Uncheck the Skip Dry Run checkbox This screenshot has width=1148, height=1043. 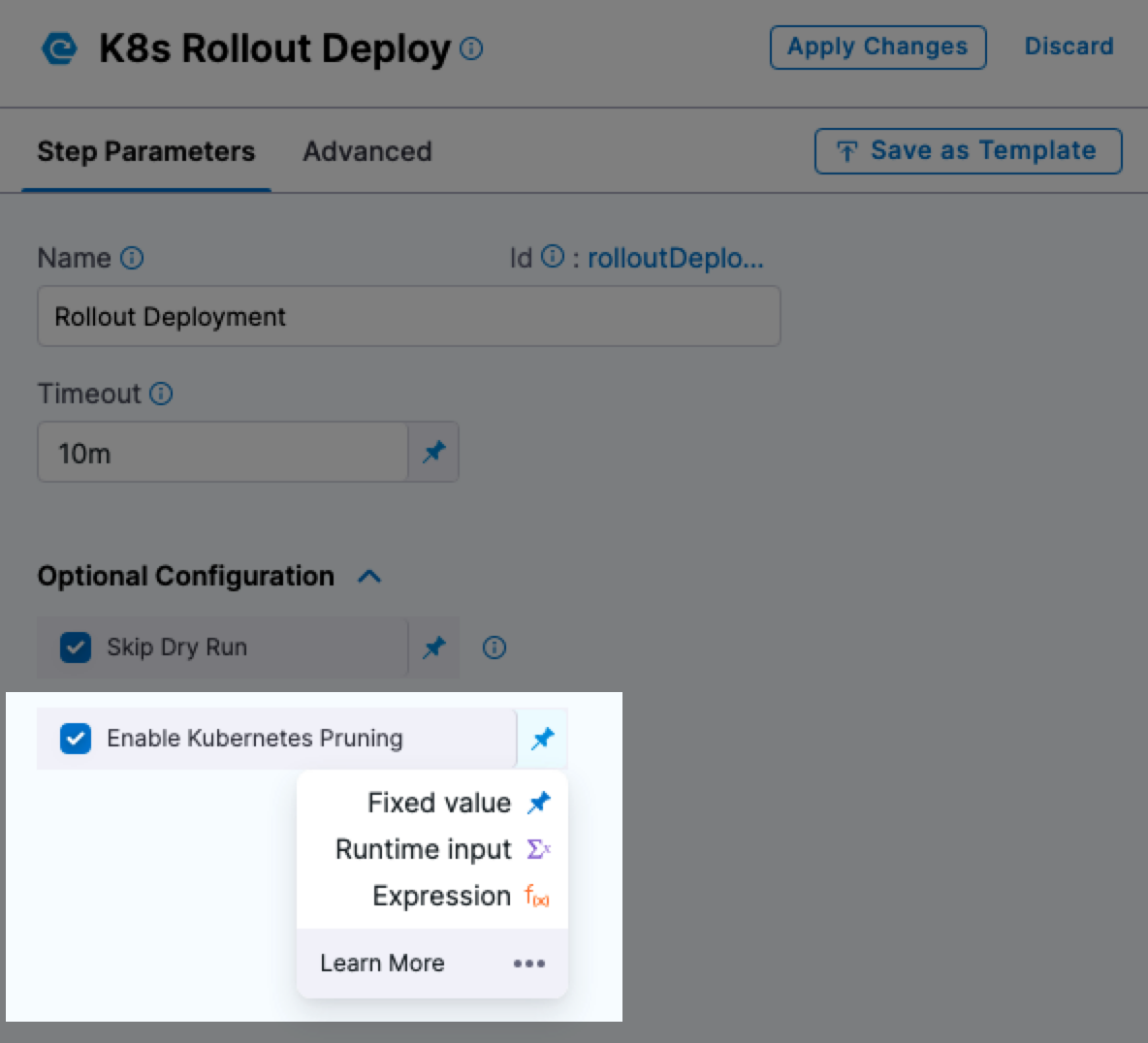point(76,648)
